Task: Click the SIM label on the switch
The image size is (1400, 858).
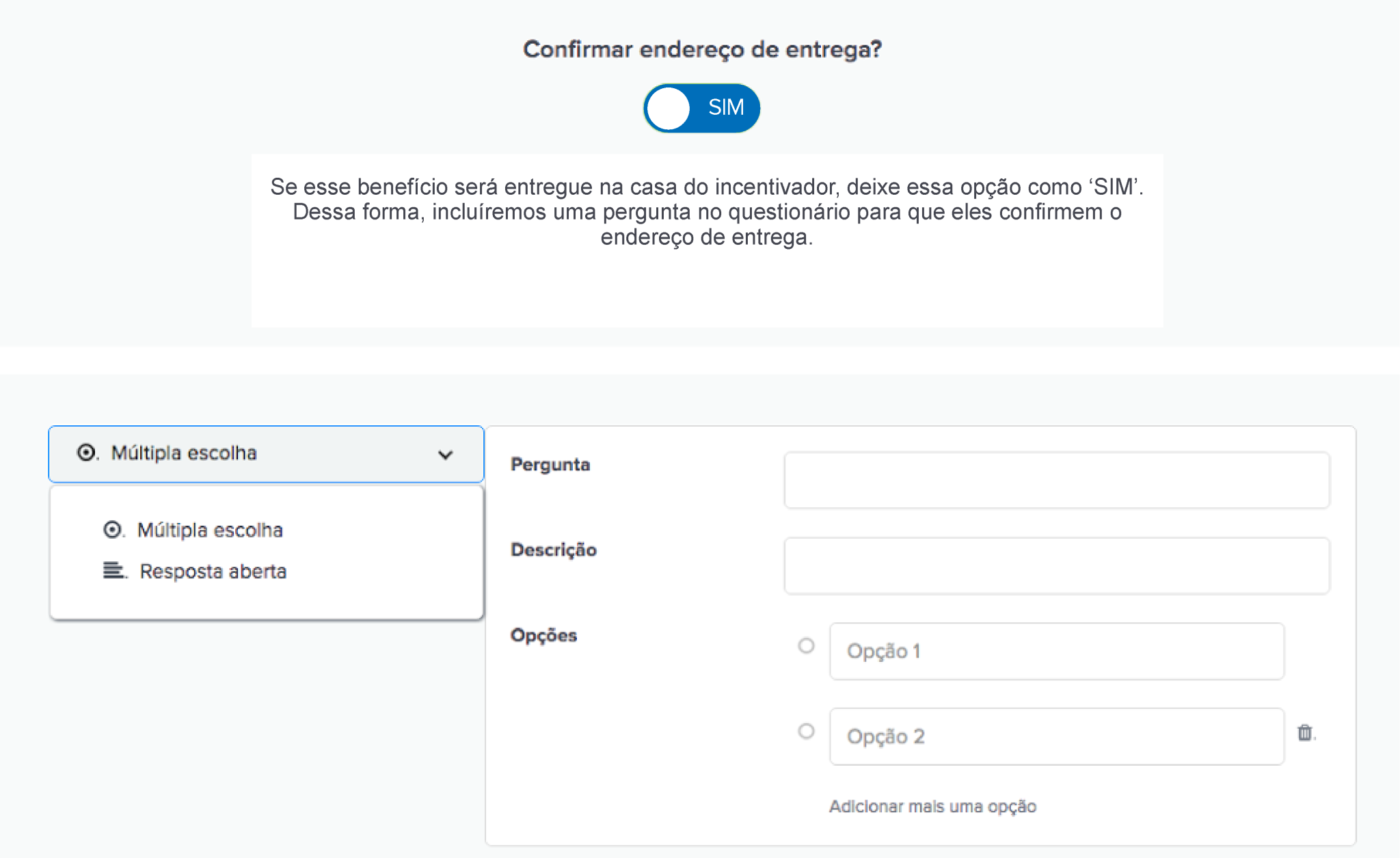Action: tap(726, 107)
